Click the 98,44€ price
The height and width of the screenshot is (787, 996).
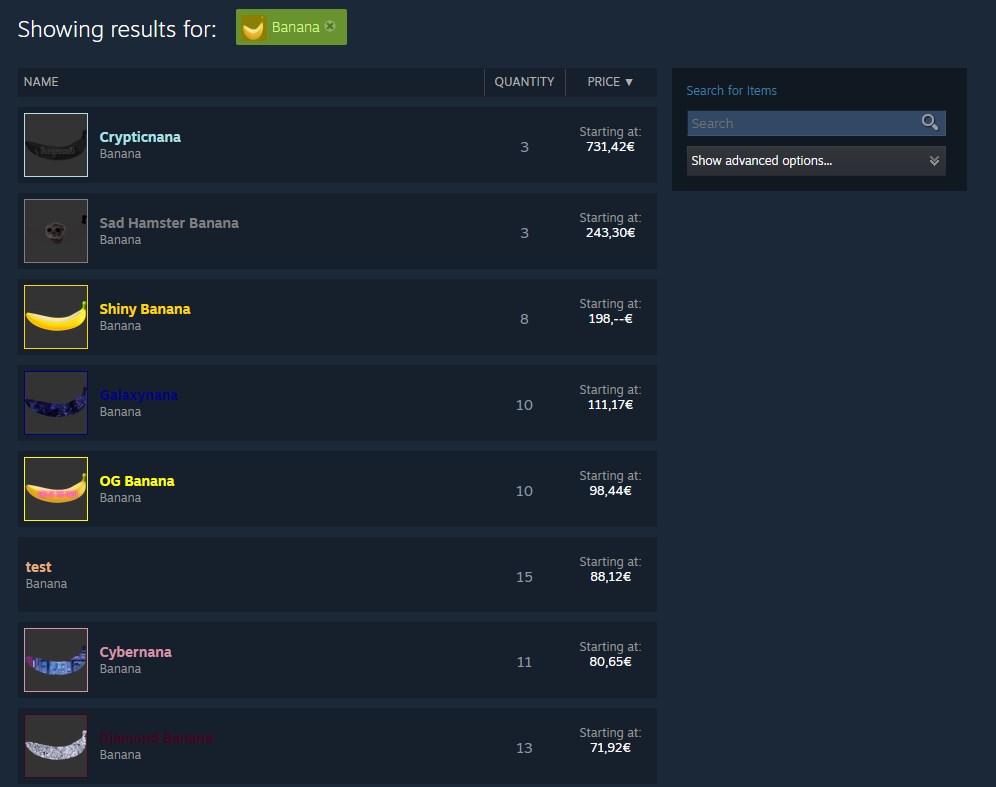pos(610,490)
